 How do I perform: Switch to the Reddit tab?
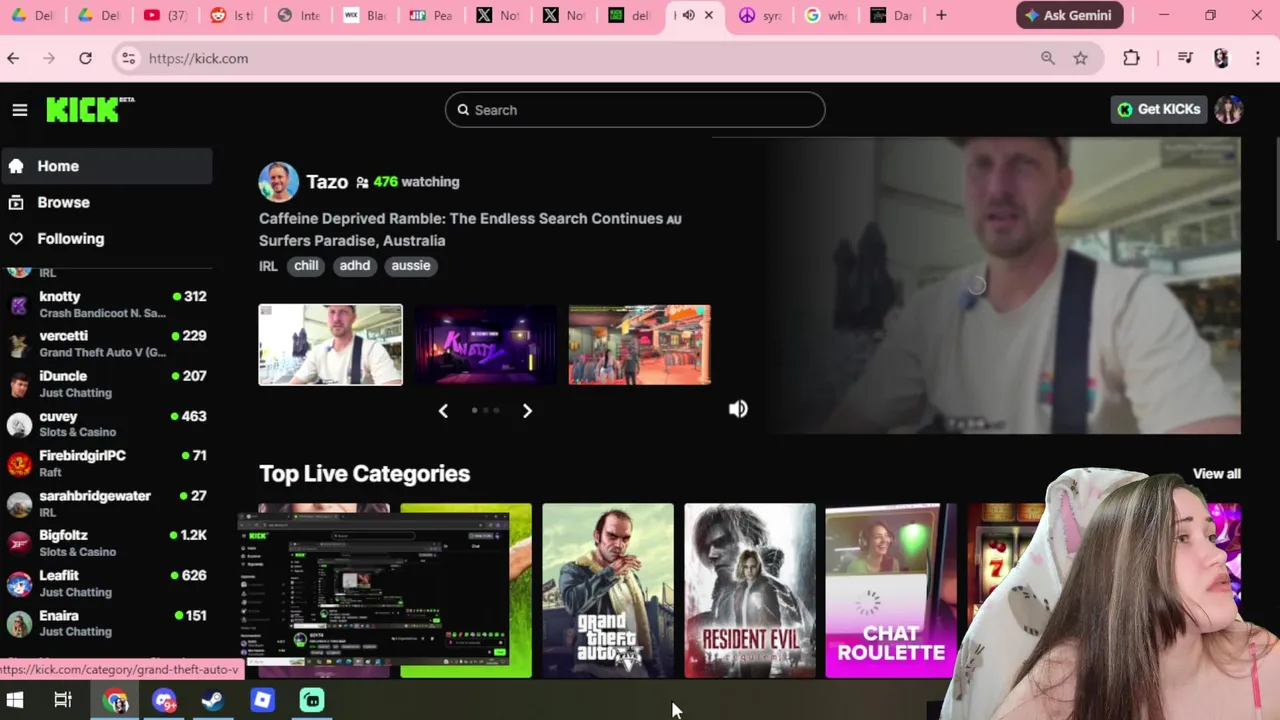pos(233,15)
